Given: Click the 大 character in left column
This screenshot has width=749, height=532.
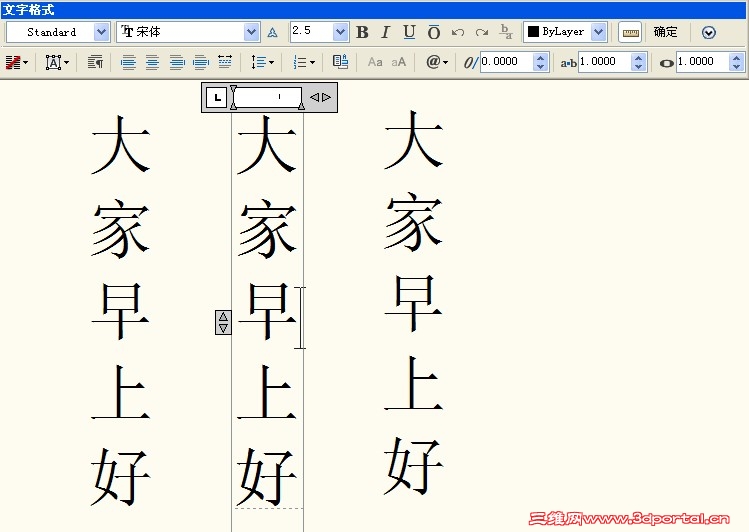Looking at the screenshot, I should click(120, 144).
